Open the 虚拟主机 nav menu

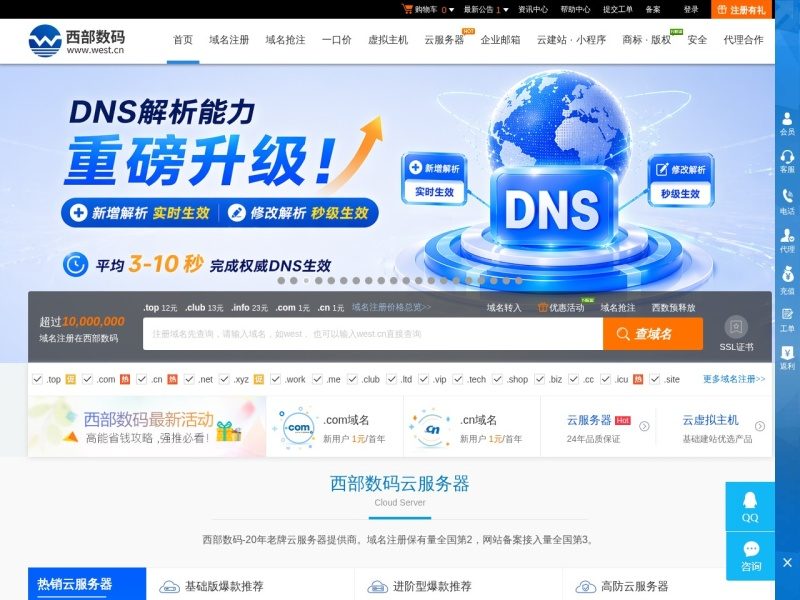click(x=388, y=40)
